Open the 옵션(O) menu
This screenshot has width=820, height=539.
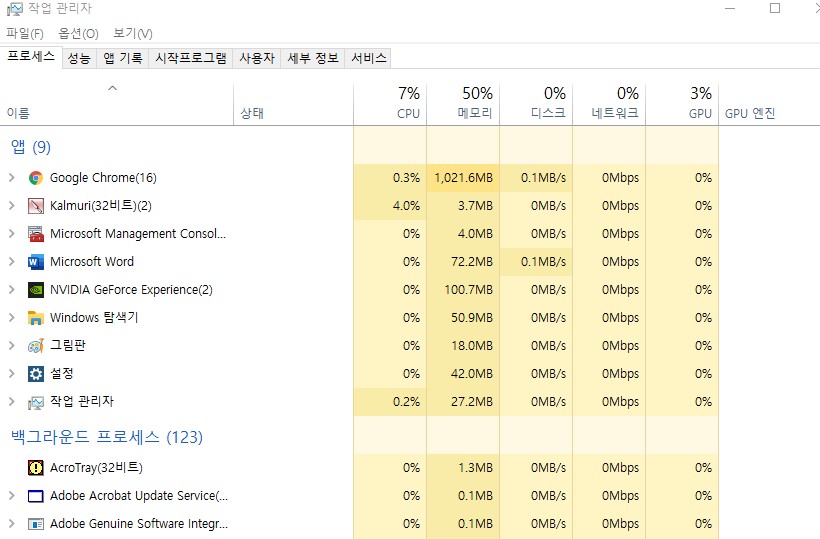(78, 34)
